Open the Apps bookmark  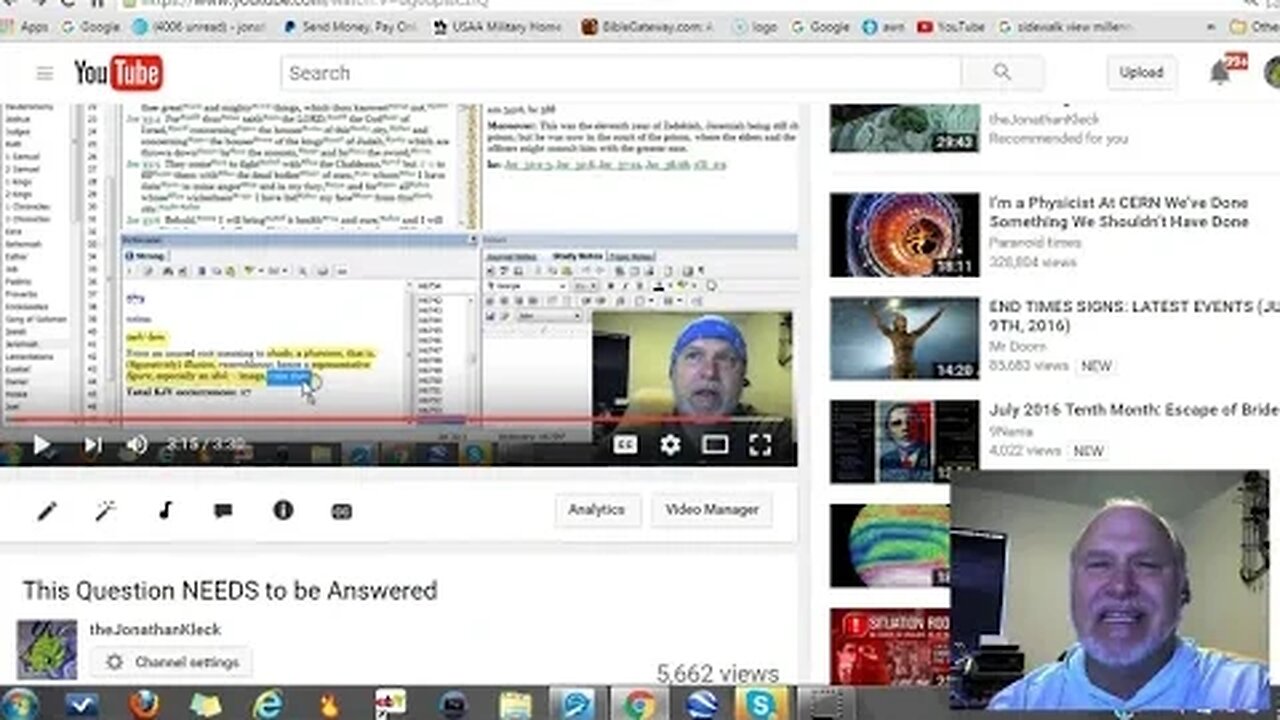(x=26, y=27)
